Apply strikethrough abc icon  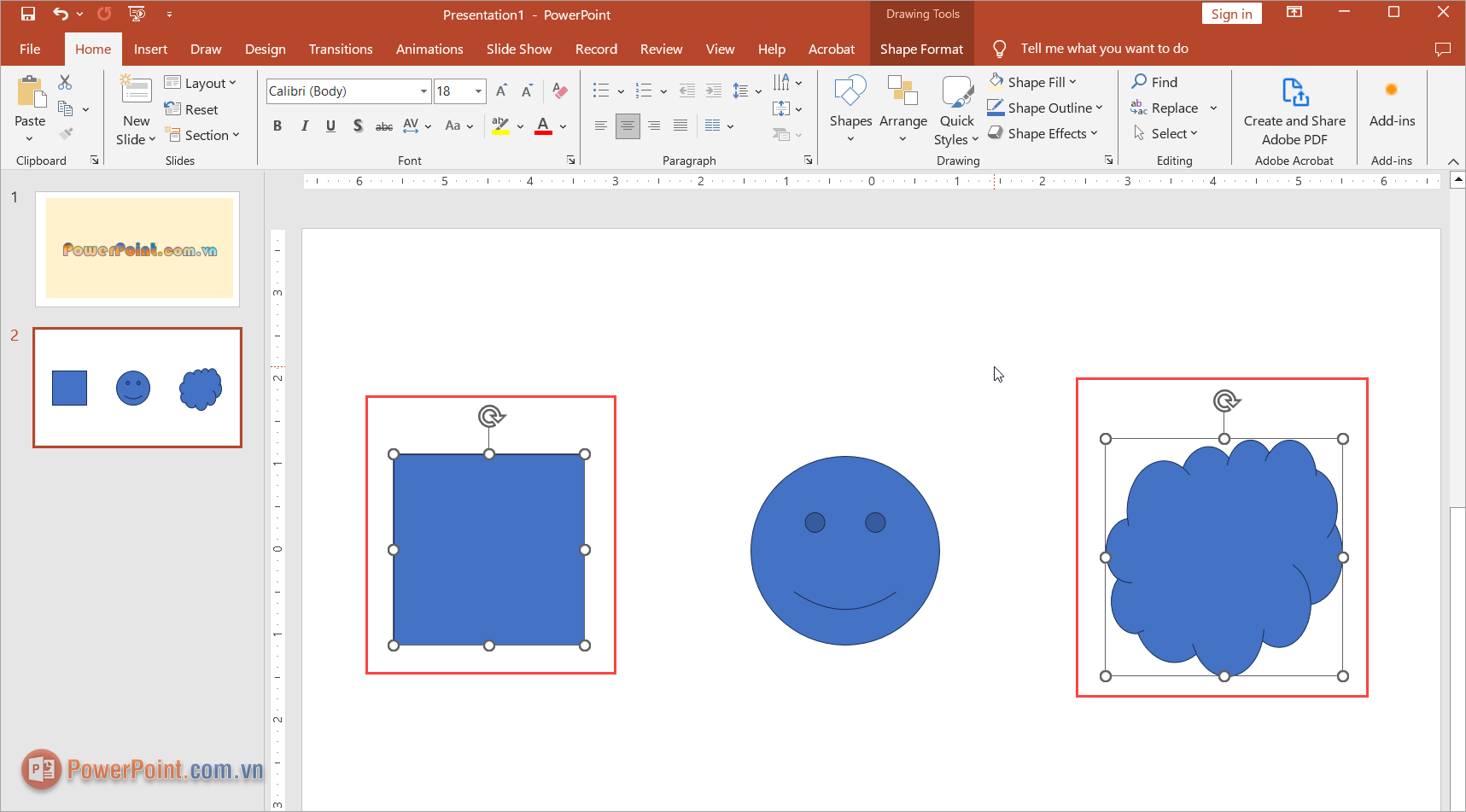click(x=384, y=126)
